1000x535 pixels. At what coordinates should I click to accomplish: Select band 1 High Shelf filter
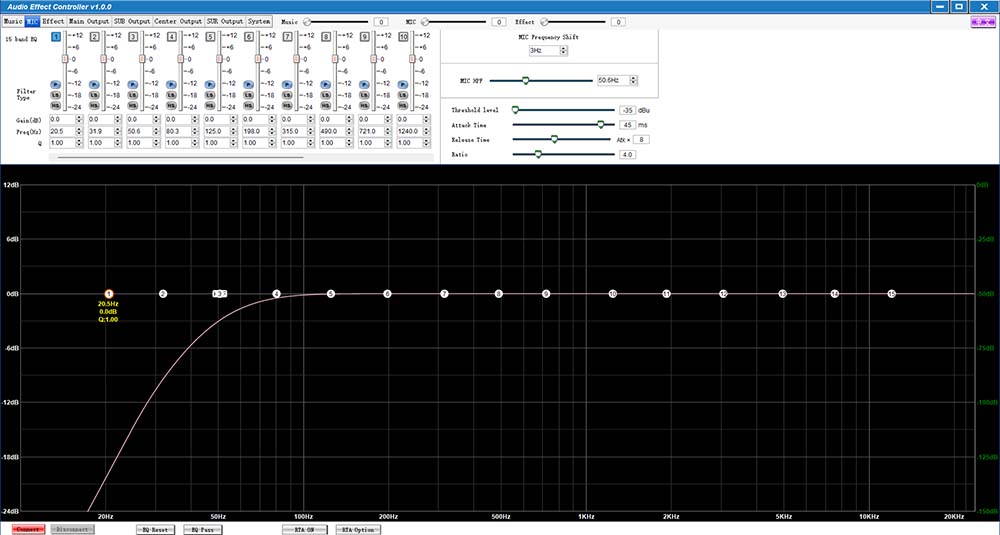click(55, 105)
